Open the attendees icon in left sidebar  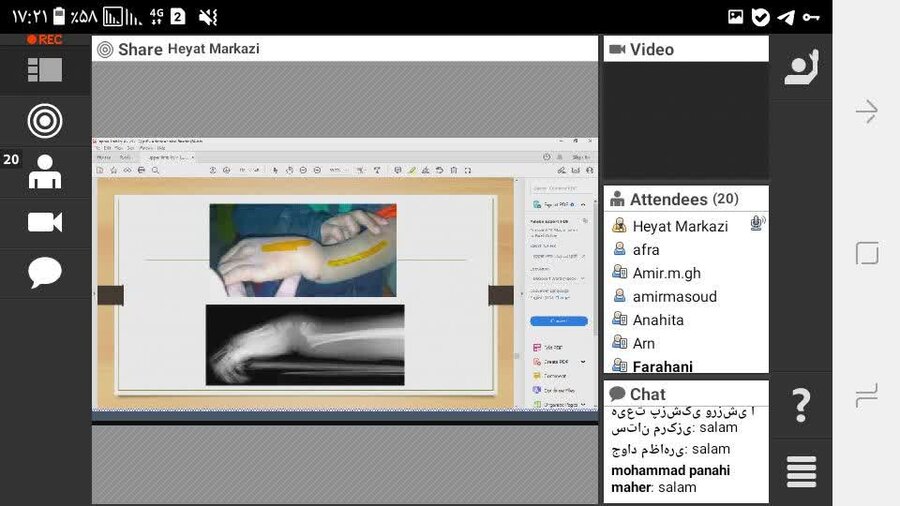tap(45, 172)
